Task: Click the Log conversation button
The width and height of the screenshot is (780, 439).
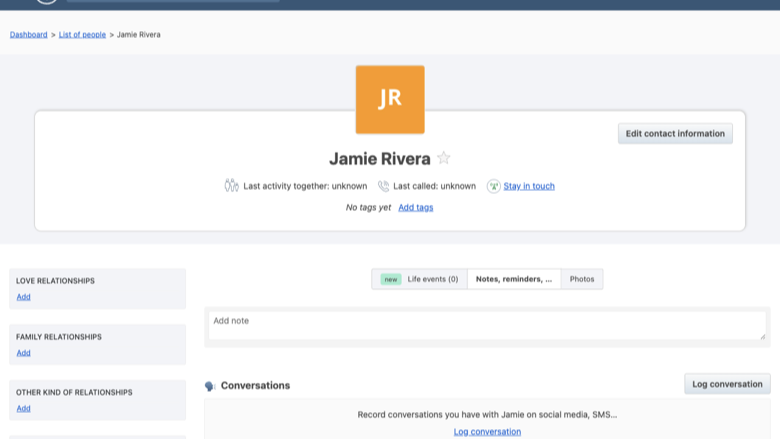Action: [x=727, y=384]
